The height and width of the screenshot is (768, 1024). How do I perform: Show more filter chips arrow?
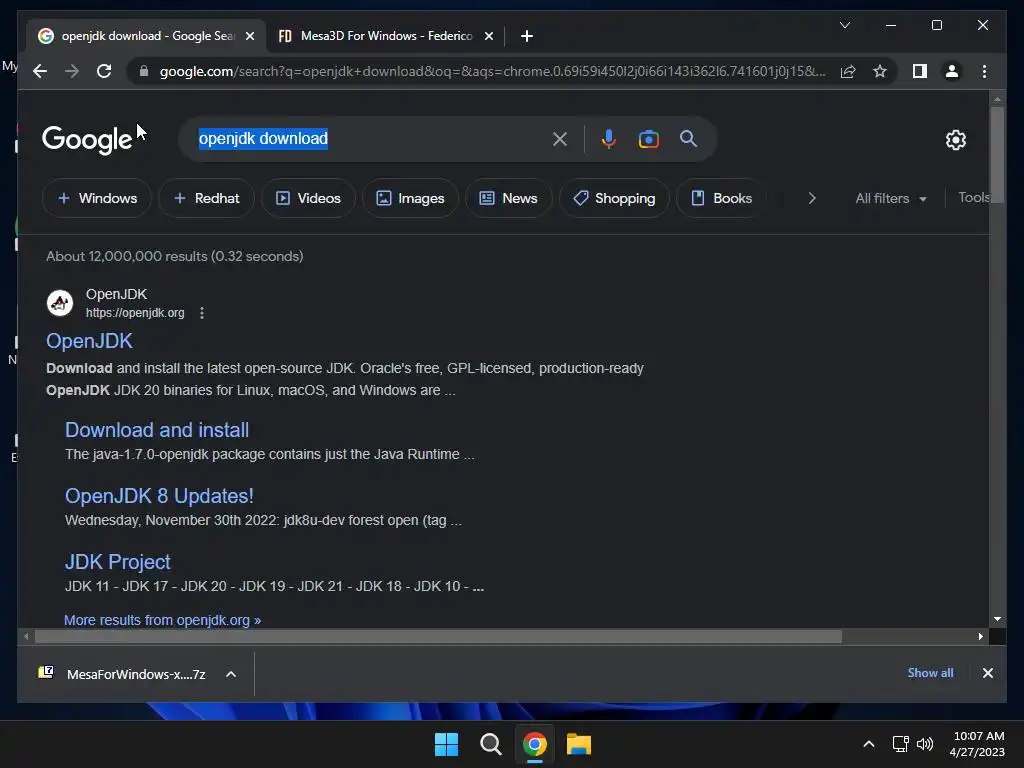pyautogui.click(x=812, y=198)
